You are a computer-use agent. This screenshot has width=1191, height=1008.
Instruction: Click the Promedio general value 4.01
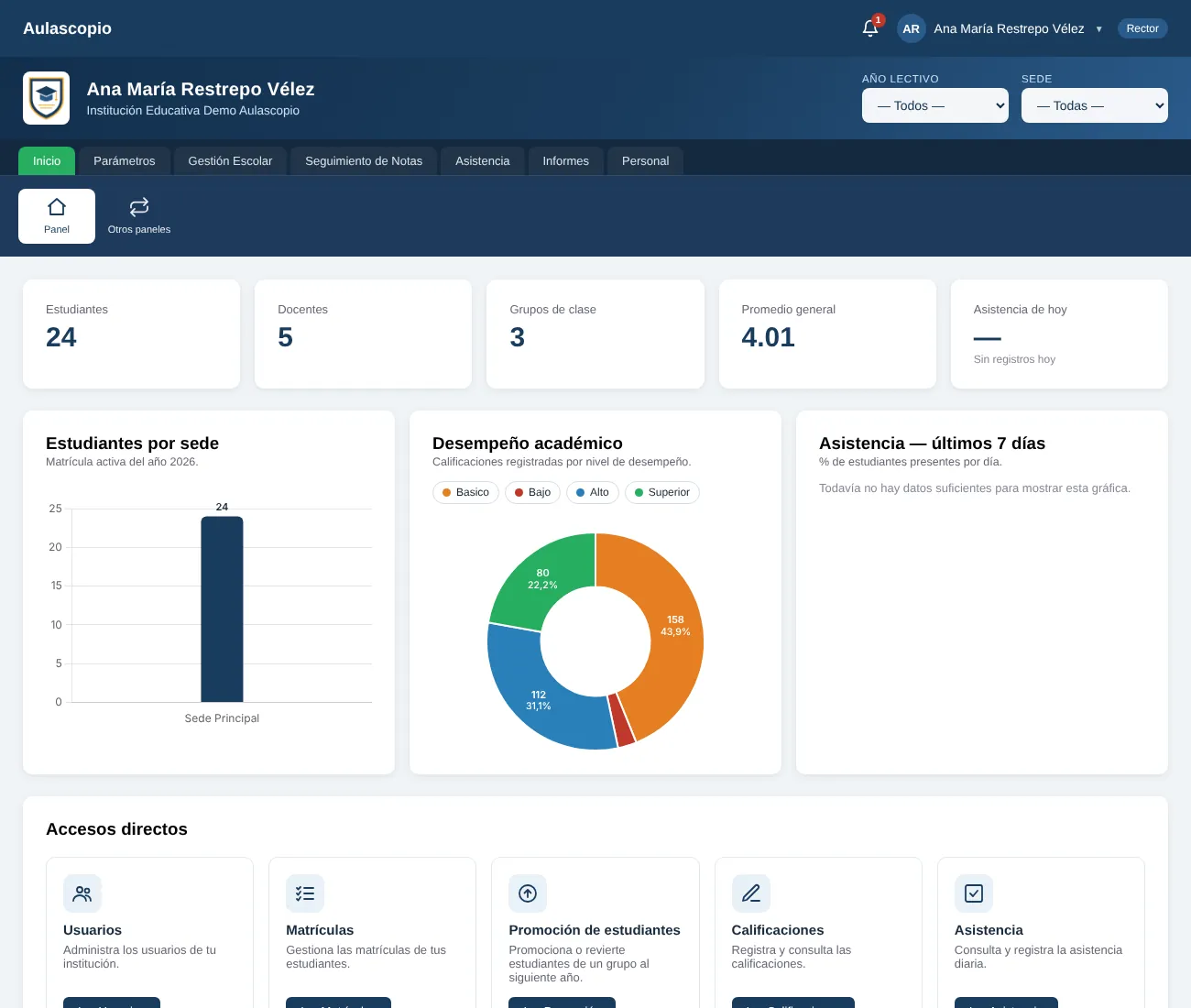(x=768, y=337)
